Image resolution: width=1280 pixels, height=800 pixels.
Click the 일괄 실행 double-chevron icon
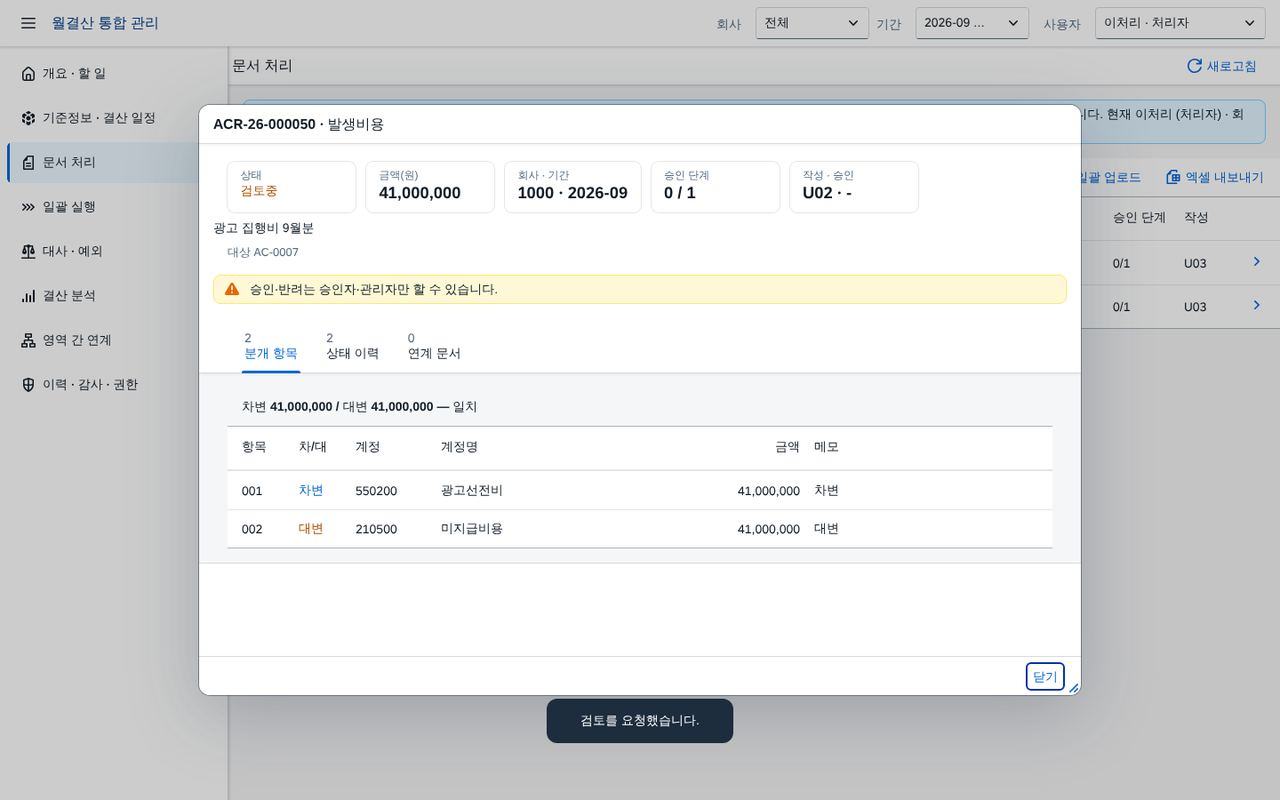(x=28, y=207)
